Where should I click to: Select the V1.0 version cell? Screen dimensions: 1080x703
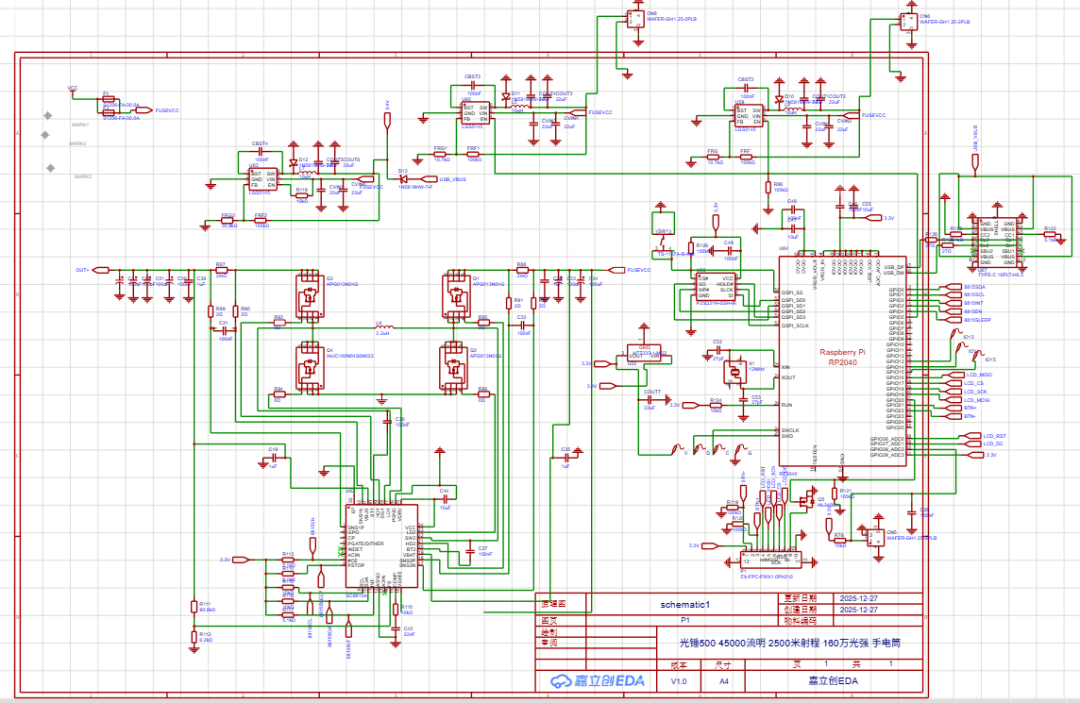coord(679,681)
